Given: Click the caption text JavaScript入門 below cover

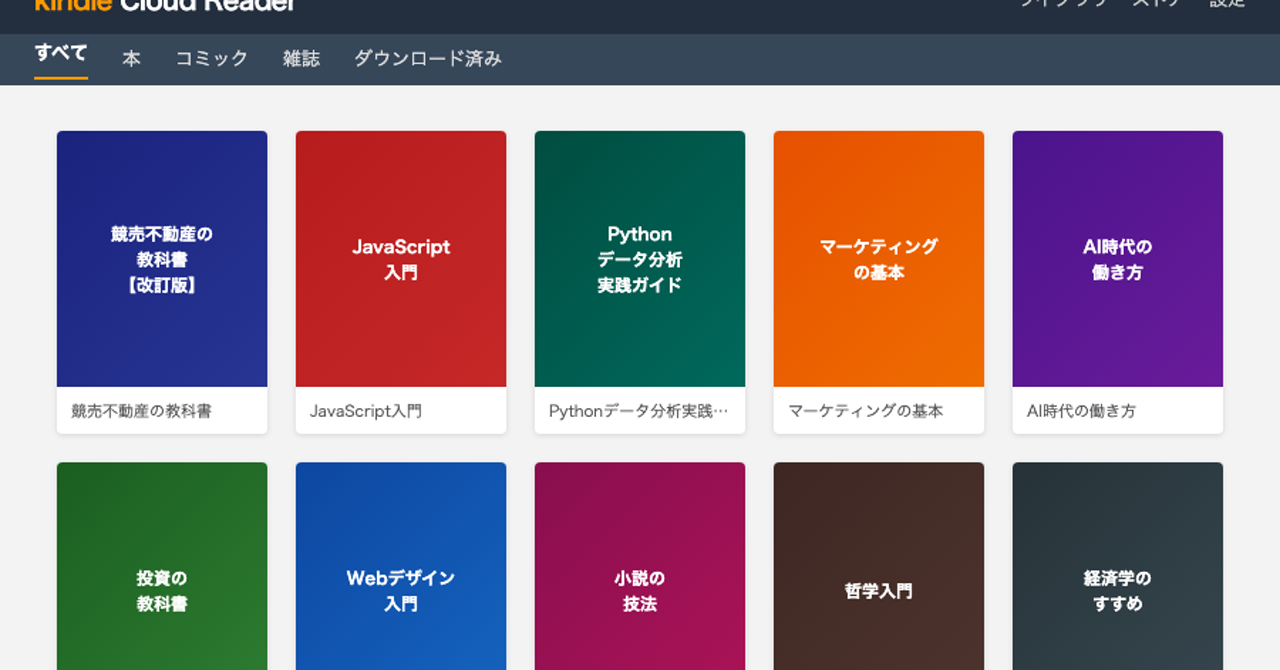Looking at the screenshot, I should click(366, 411).
